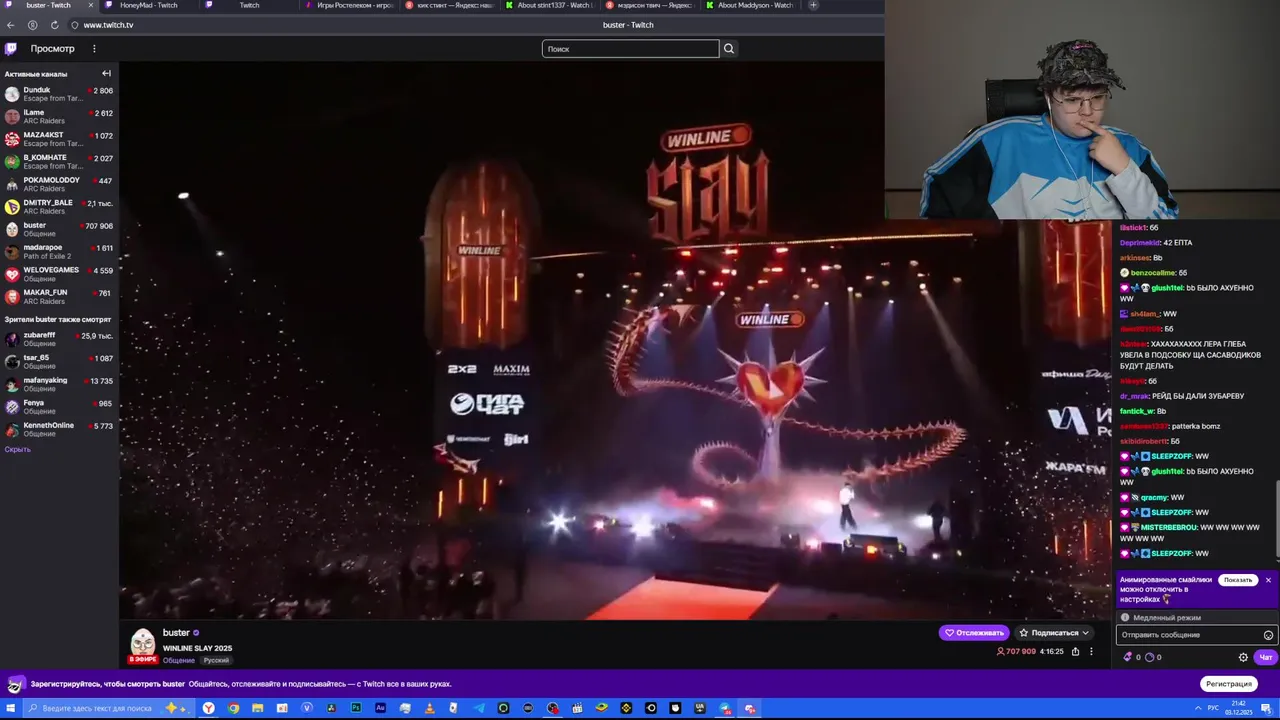The height and width of the screenshot is (720, 1280).
Task: Click Показать button in emotes notice
Action: [x=1238, y=580]
